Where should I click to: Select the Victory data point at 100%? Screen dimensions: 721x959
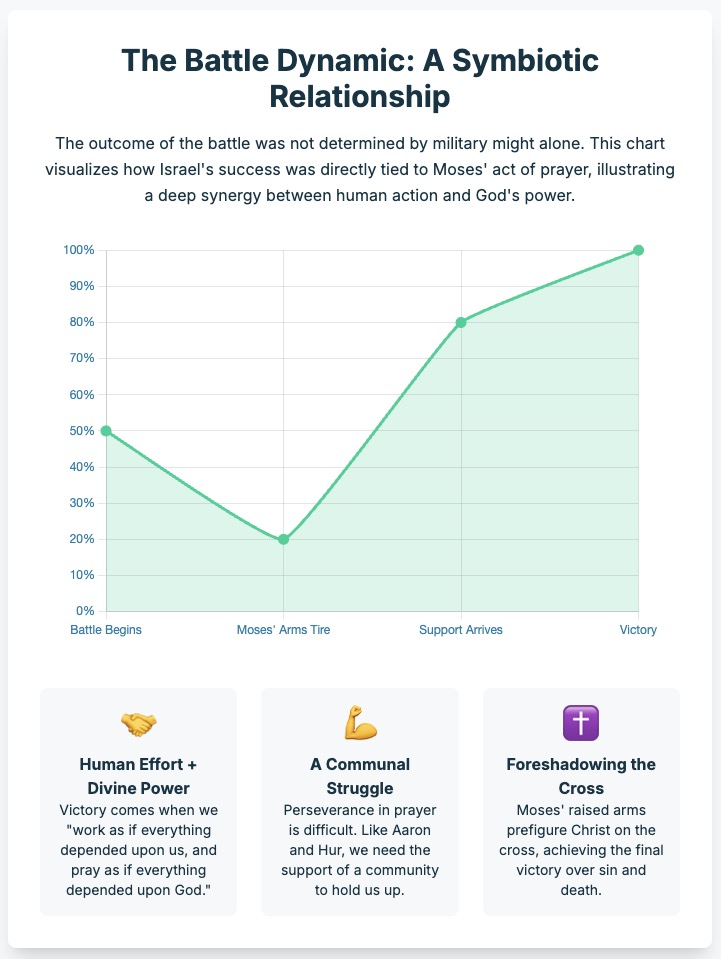(x=638, y=250)
